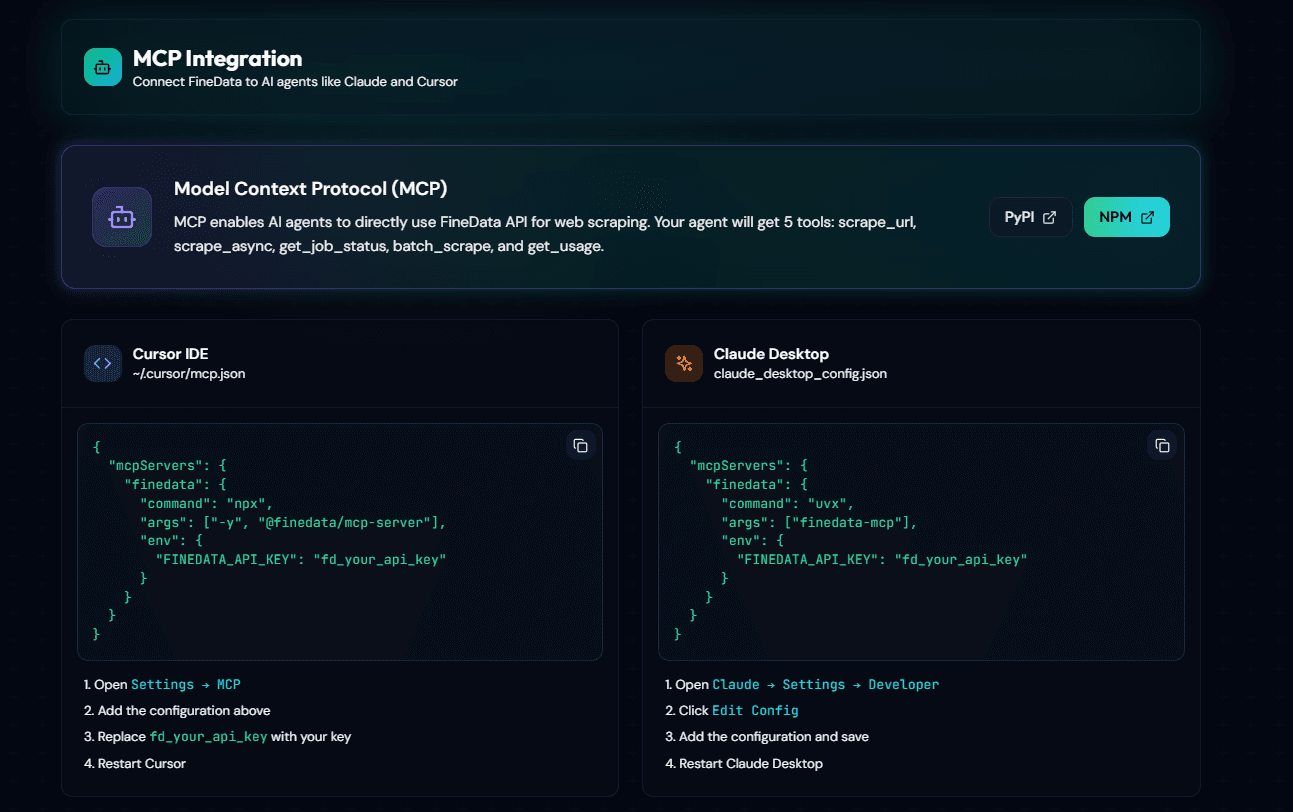Select the Claude Desktop panel header

[771, 353]
